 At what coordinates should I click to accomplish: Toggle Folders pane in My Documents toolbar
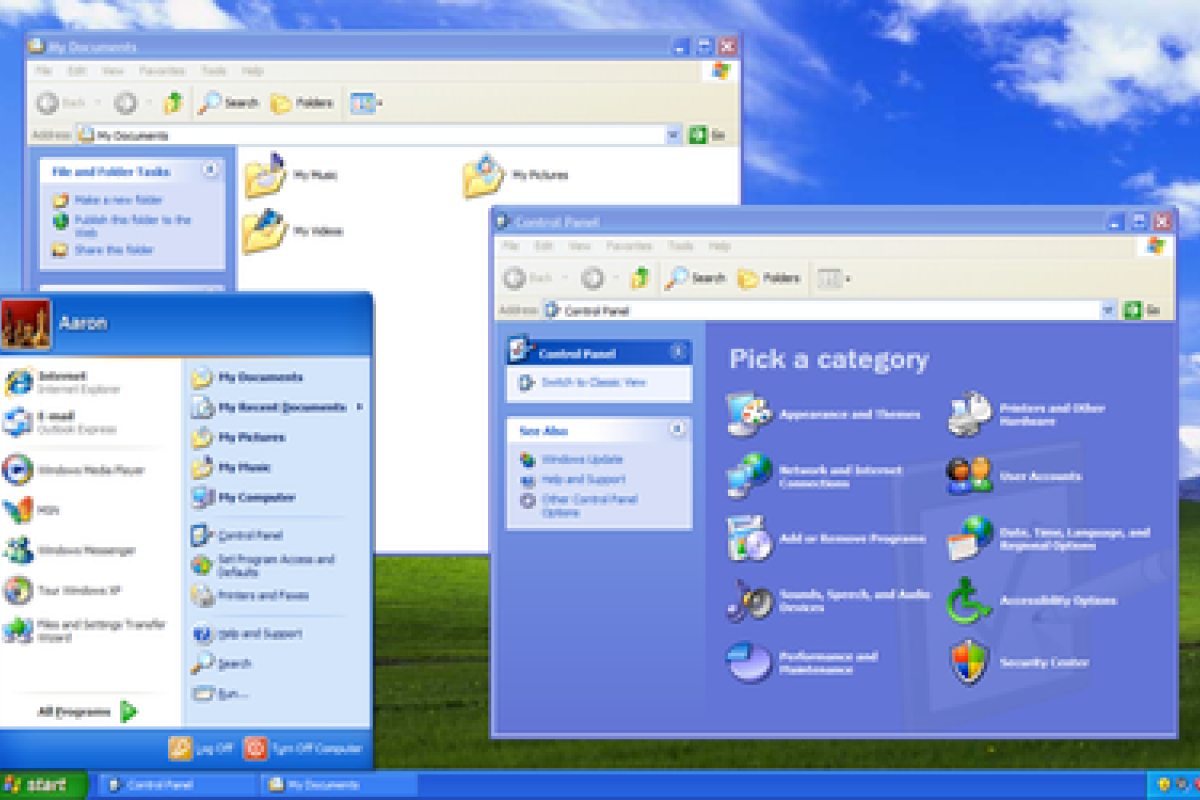pyautogui.click(x=303, y=103)
